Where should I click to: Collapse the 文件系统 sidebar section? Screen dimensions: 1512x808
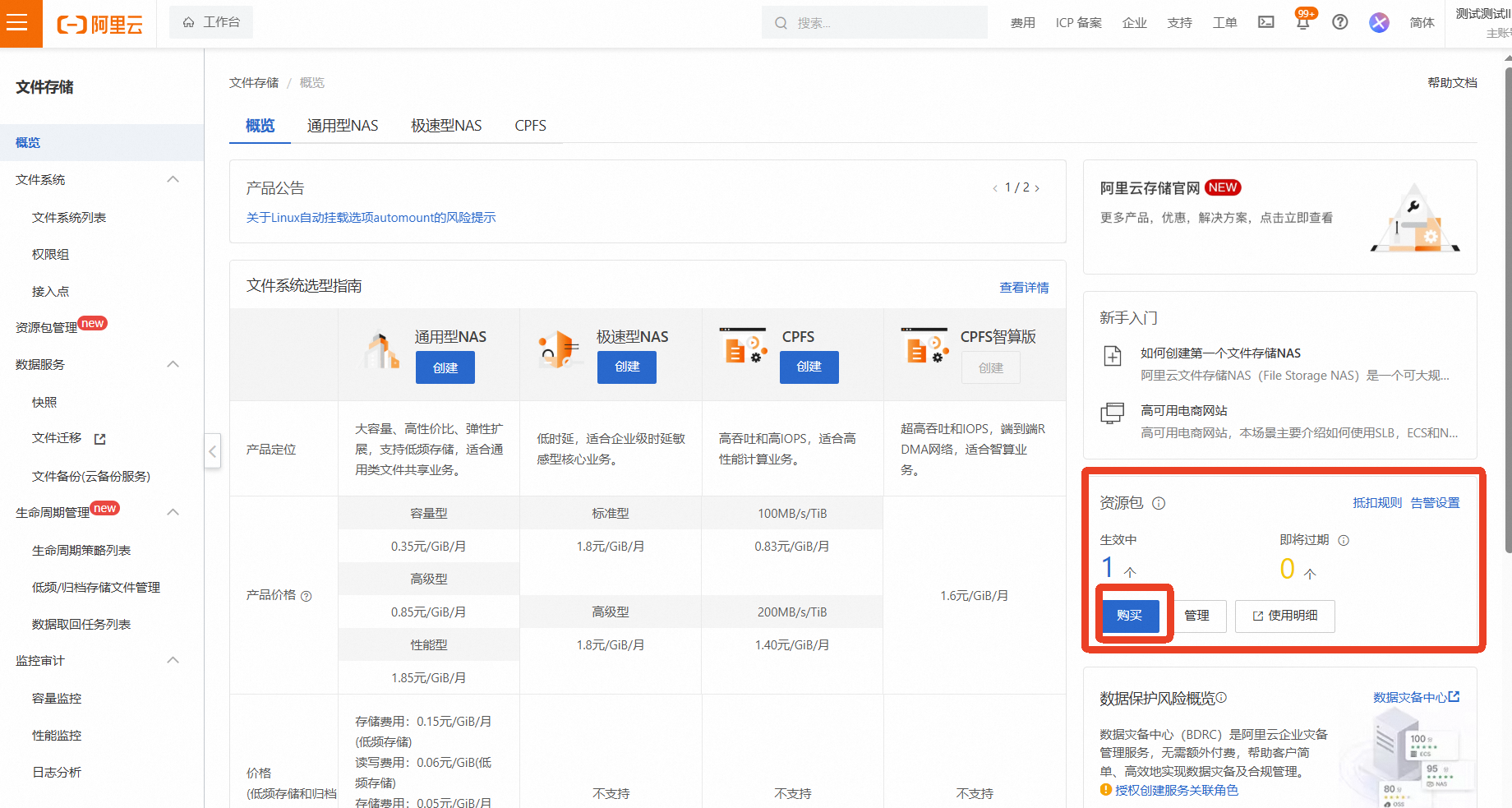(x=173, y=179)
